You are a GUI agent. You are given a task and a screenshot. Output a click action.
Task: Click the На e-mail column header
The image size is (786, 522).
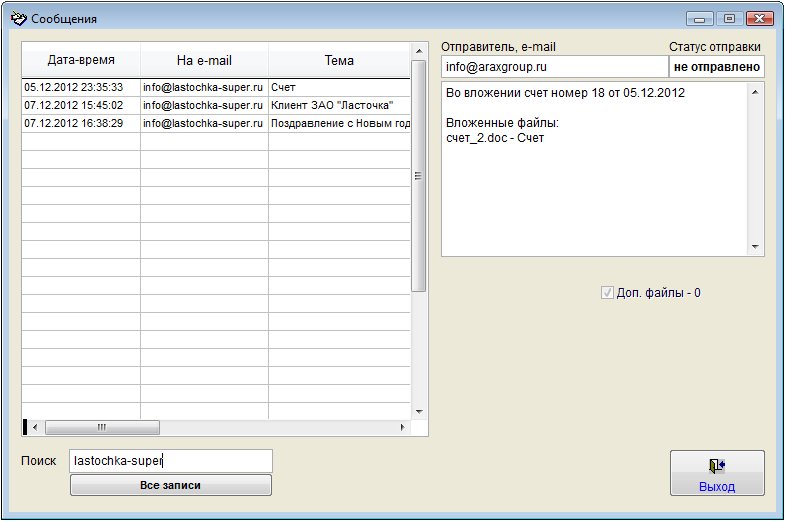click(204, 60)
